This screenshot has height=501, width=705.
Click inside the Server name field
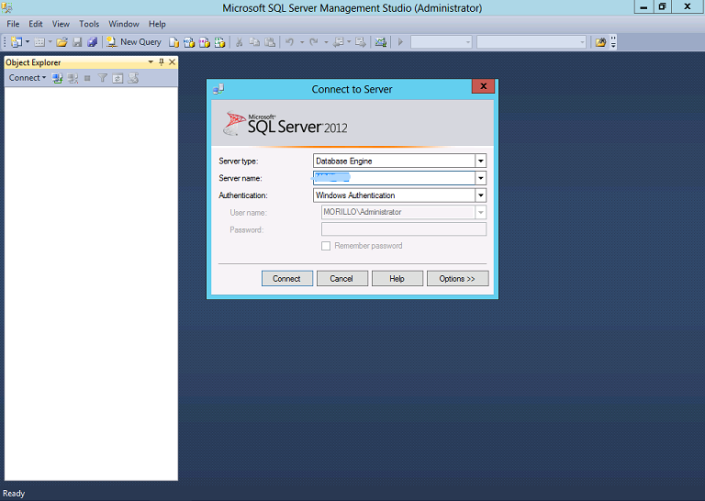[x=392, y=178]
